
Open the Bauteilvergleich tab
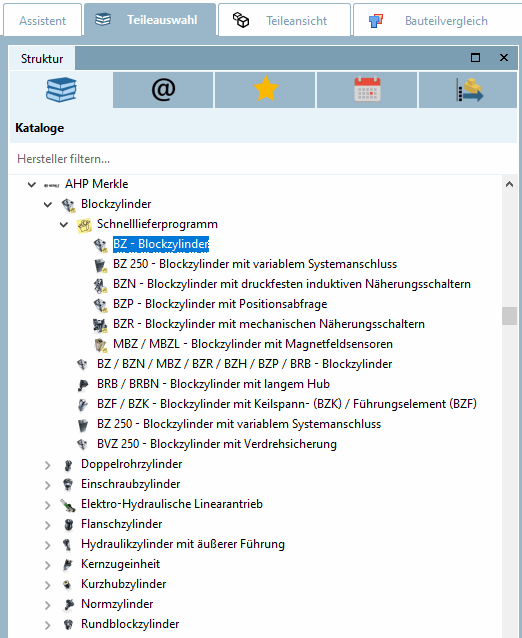tap(437, 20)
